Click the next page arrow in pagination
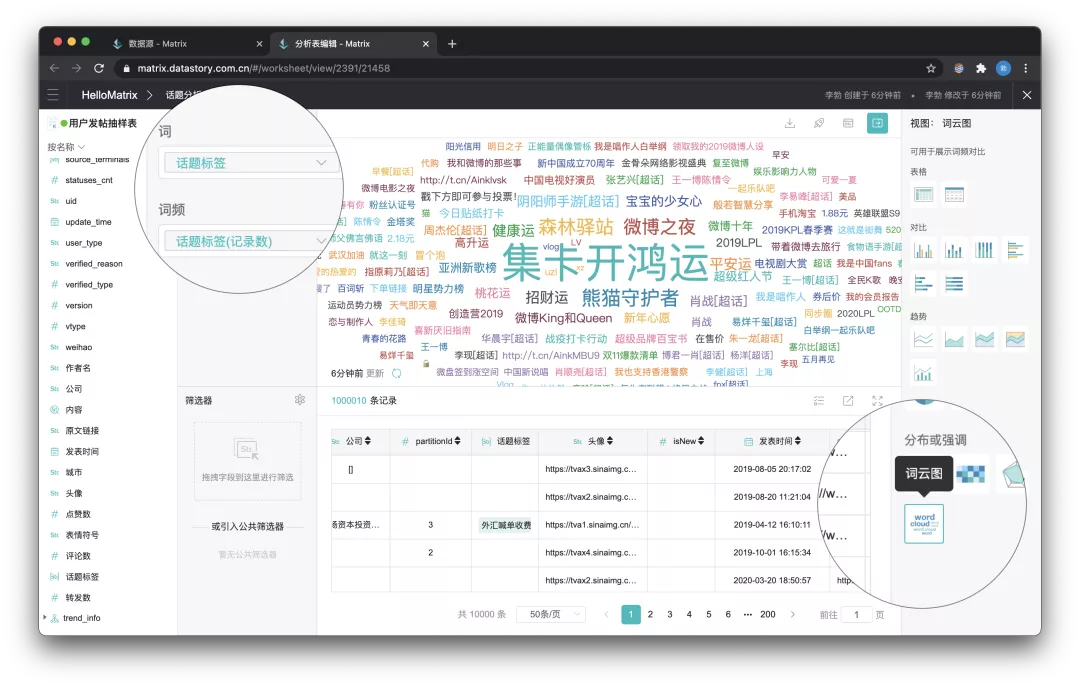 793,614
